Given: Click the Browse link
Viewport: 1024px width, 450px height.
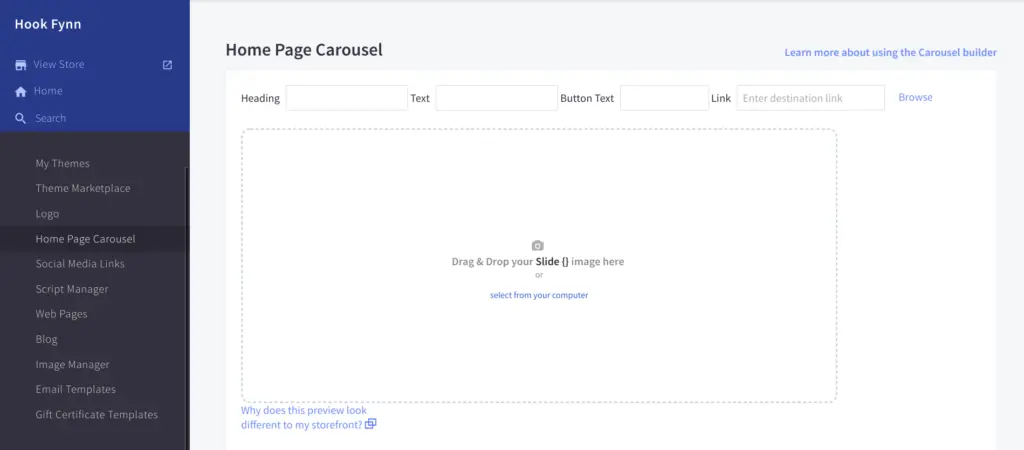Looking at the screenshot, I should point(915,97).
